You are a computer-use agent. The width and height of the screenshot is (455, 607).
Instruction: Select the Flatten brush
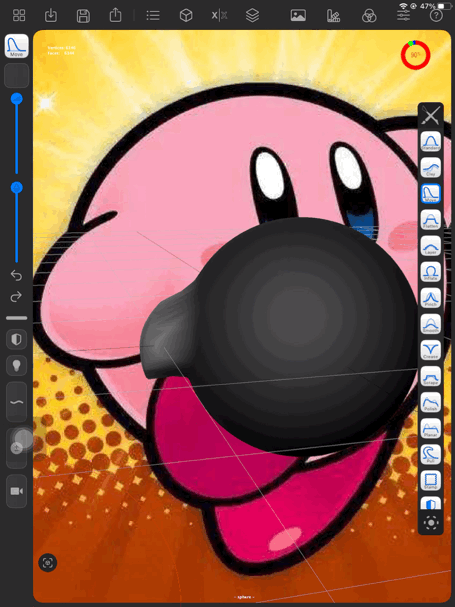click(431, 219)
